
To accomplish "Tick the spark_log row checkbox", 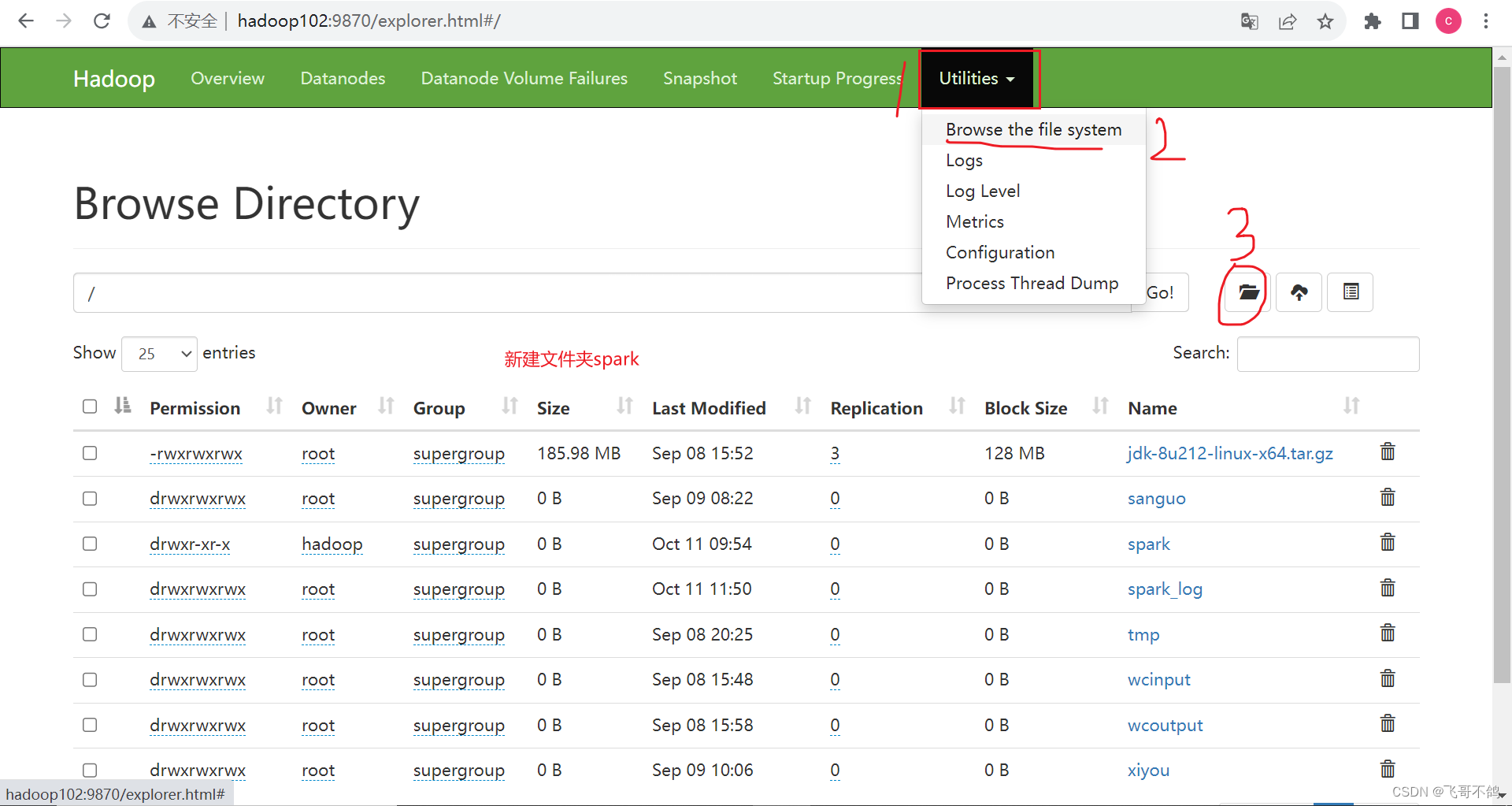I will click(90, 589).
